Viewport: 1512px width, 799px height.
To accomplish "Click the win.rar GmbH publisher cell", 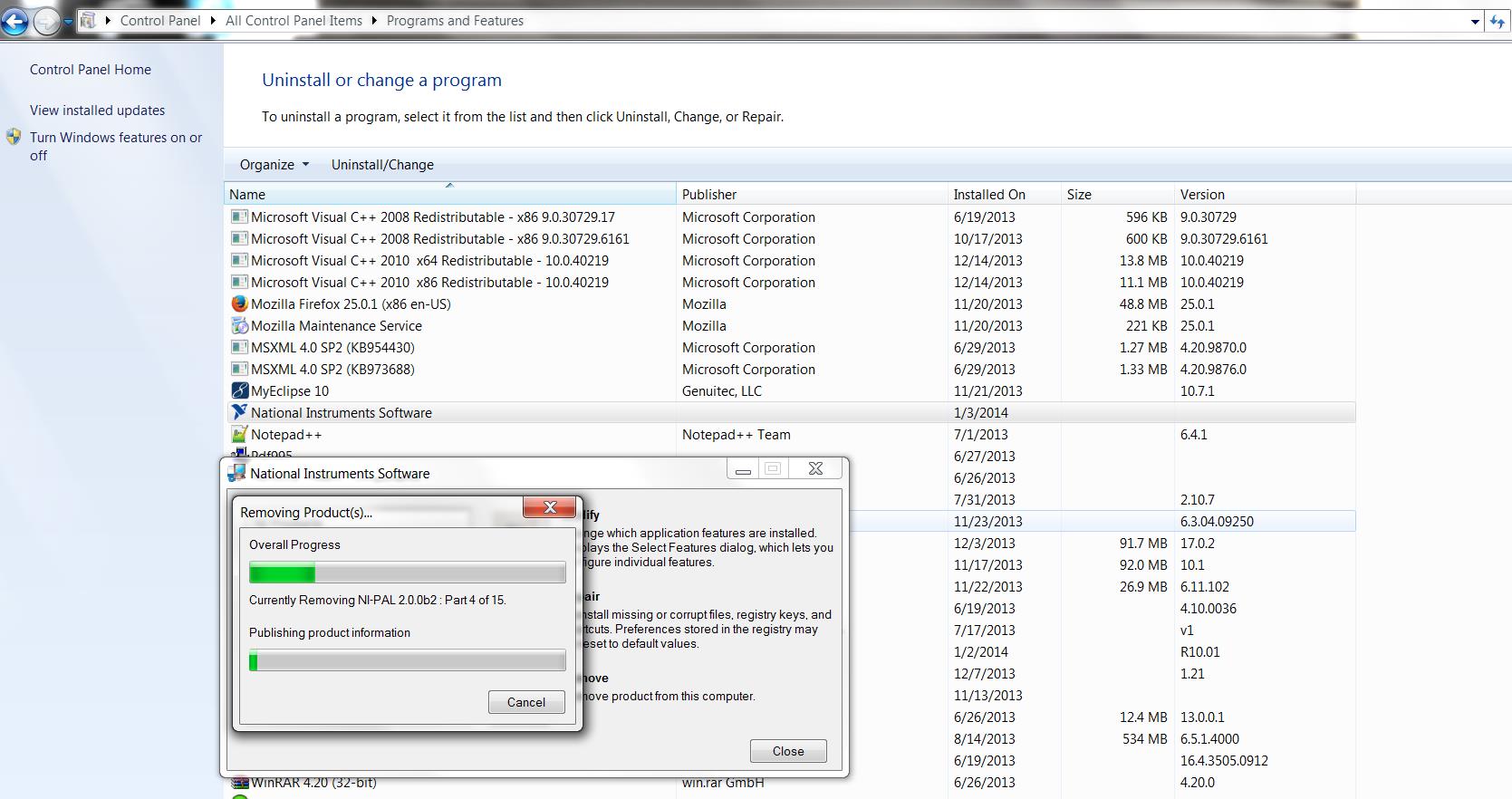I will click(723, 783).
